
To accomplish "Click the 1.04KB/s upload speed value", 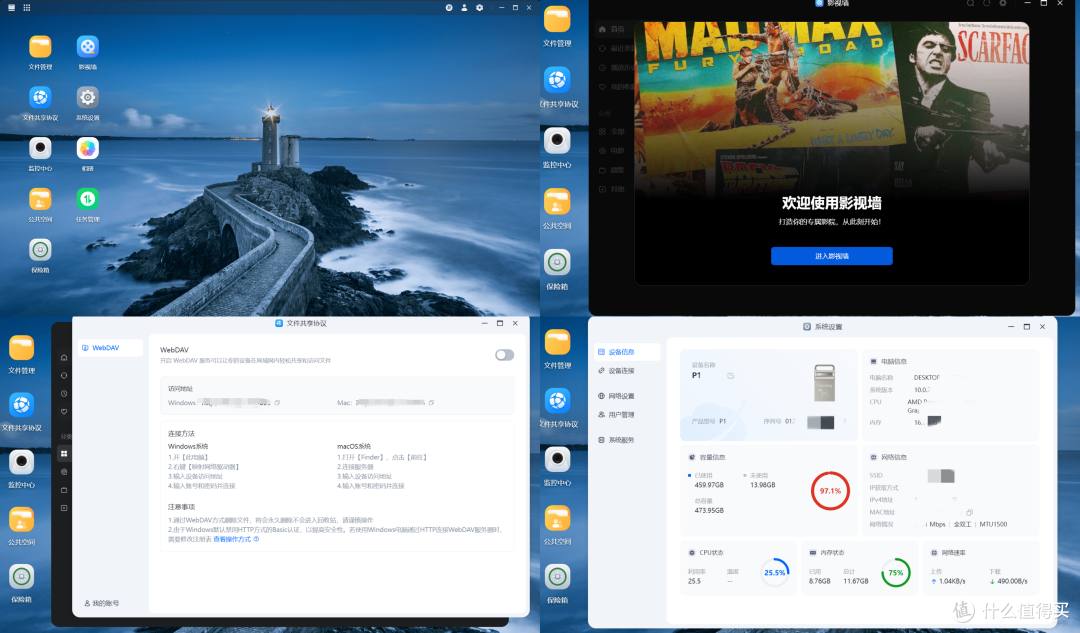I will 952,581.
